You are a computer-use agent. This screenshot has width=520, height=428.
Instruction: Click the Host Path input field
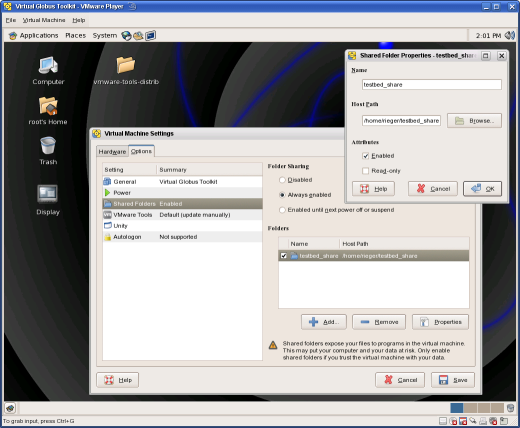pyautogui.click(x=401, y=121)
